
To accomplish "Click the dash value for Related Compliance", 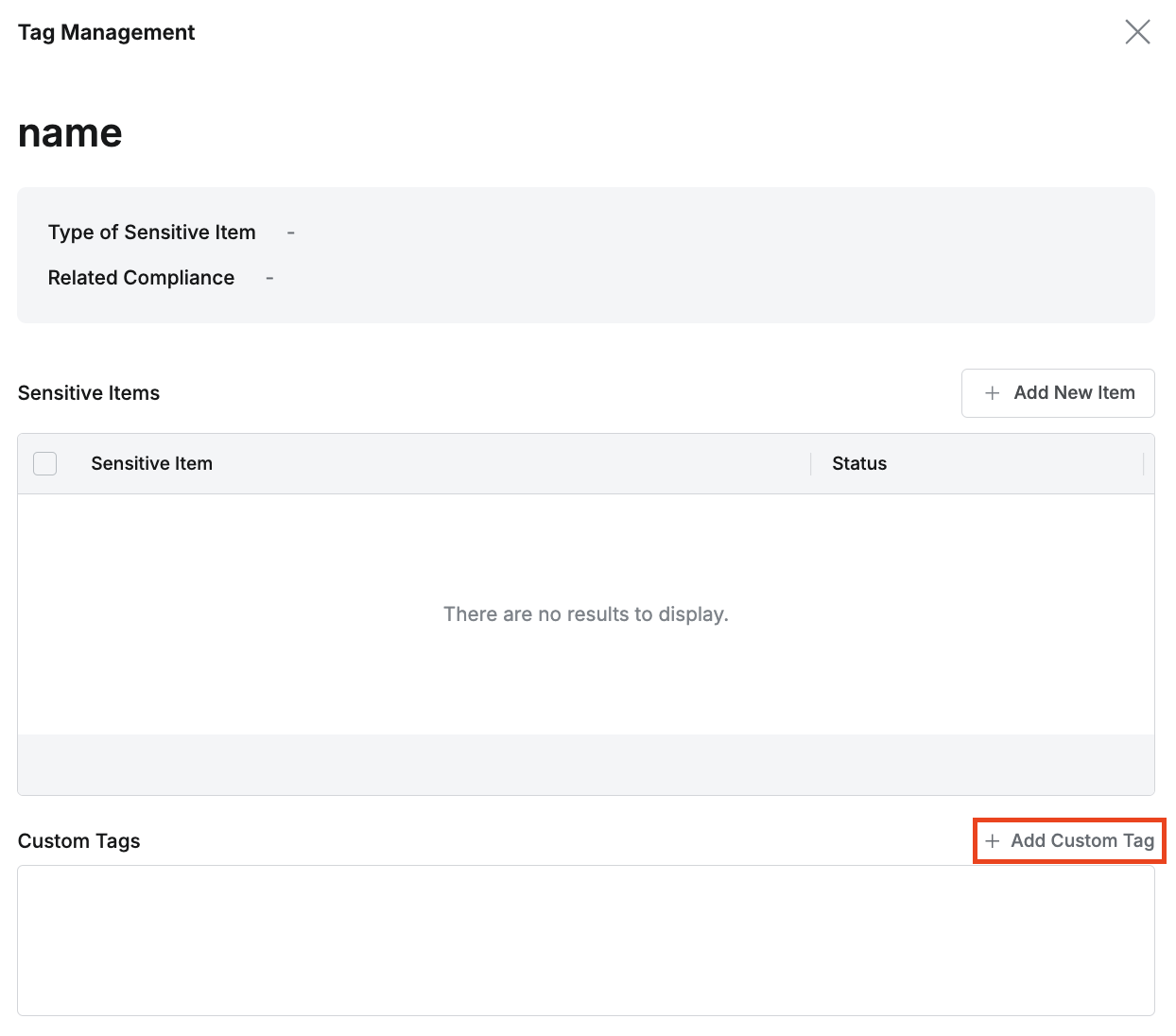I will [269, 278].
